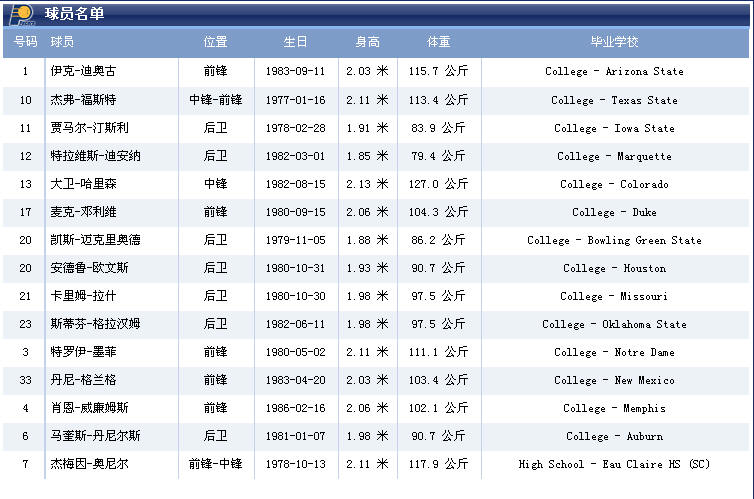Click birthday 1978-02-28
754x499 pixels.
295,128
